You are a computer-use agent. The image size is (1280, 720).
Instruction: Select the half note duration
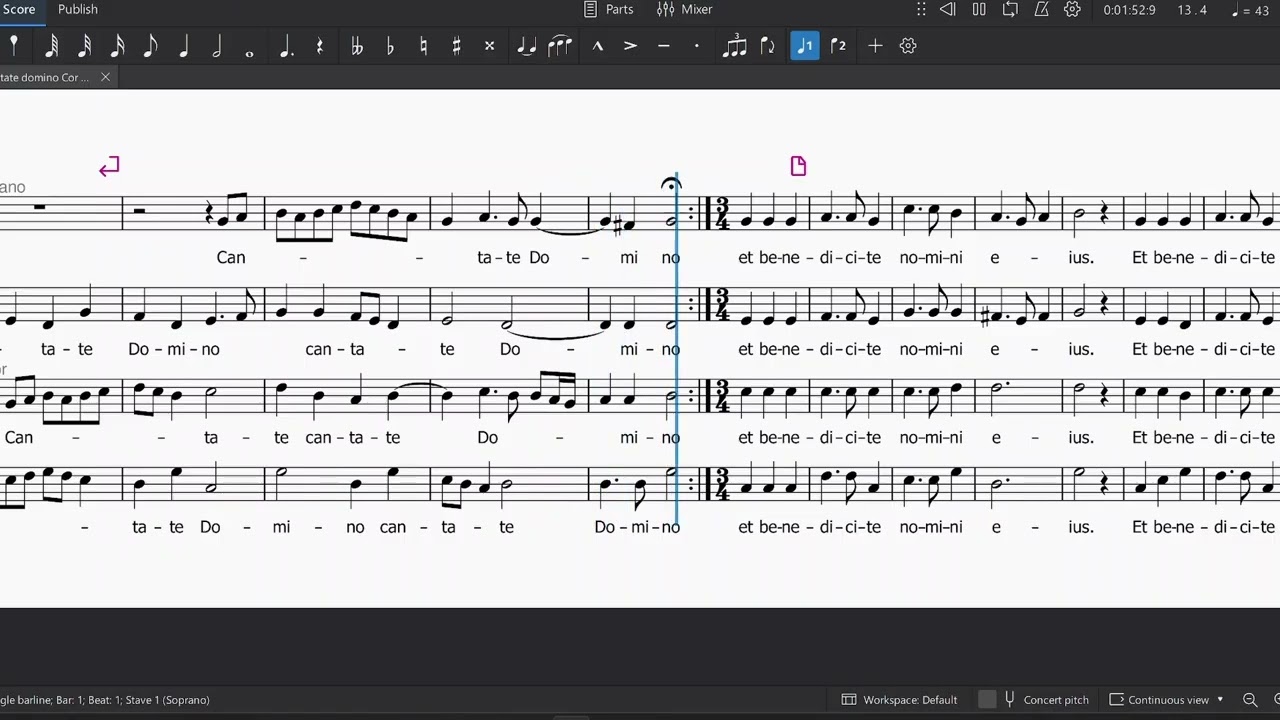pyautogui.click(x=217, y=45)
